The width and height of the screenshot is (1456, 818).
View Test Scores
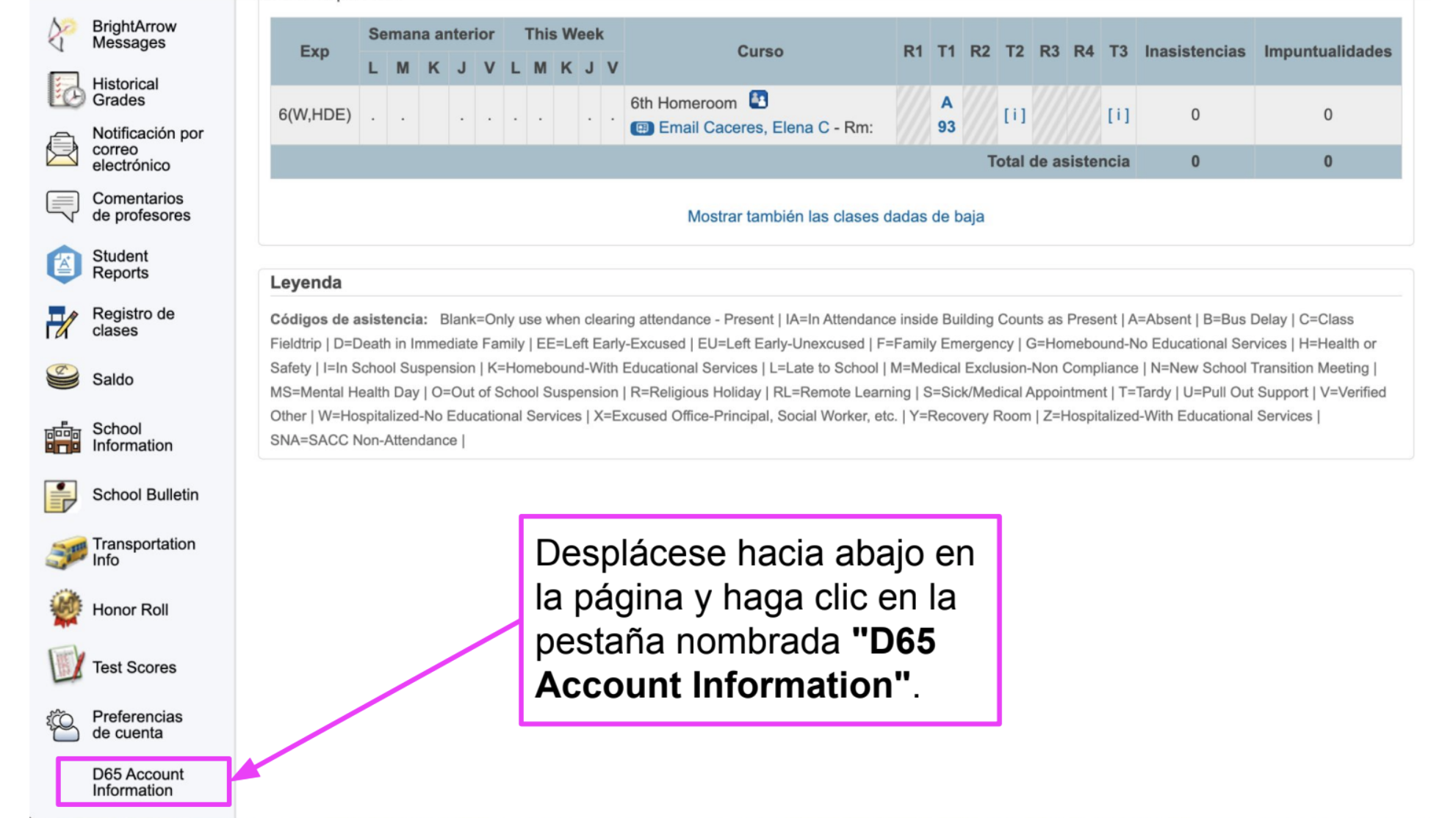pyautogui.click(x=134, y=667)
